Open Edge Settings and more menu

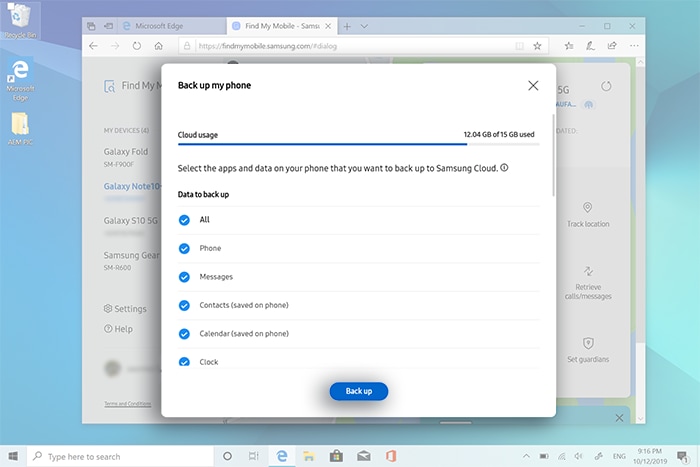tap(634, 46)
